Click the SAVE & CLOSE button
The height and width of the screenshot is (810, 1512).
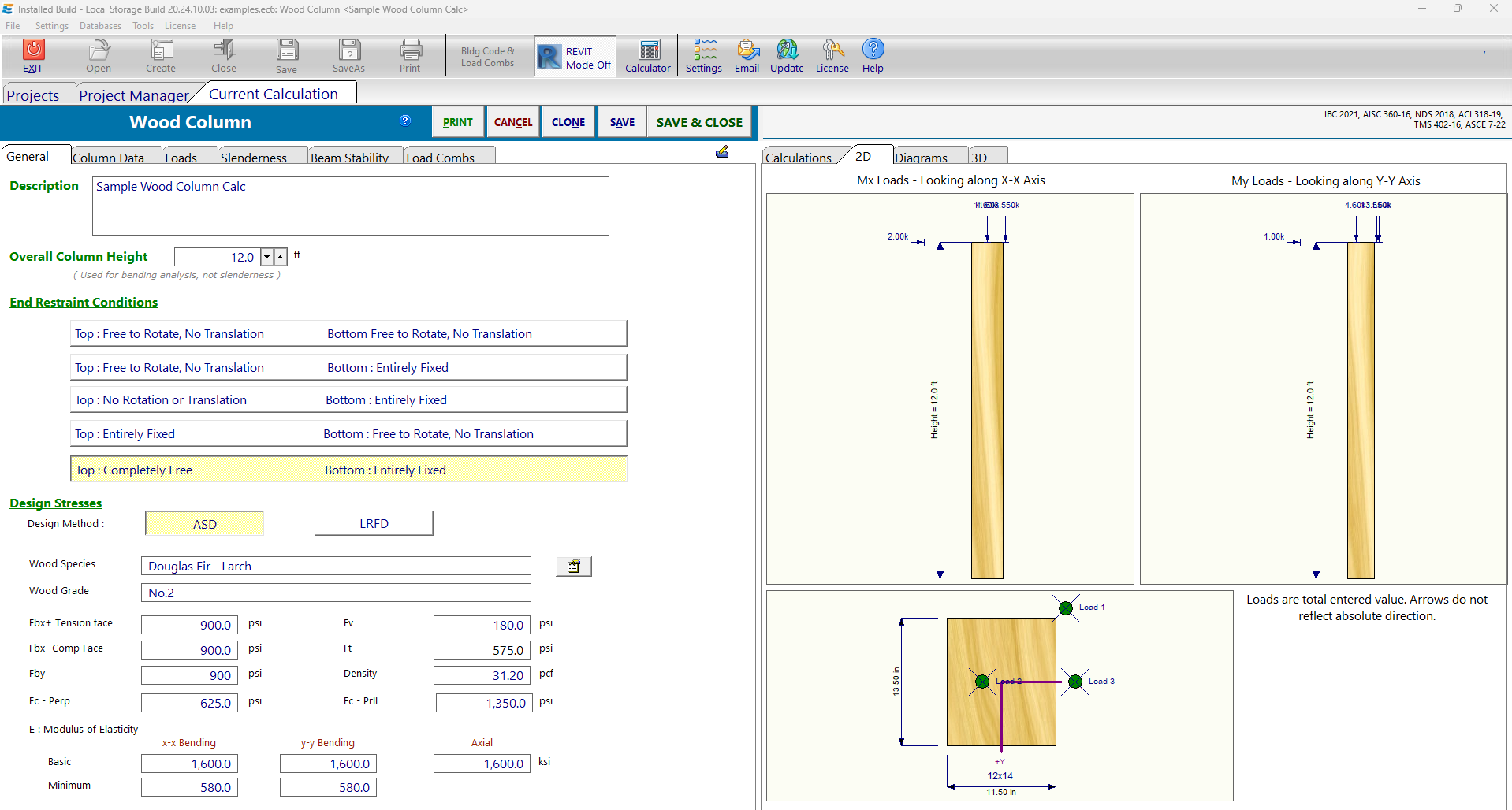coord(699,122)
